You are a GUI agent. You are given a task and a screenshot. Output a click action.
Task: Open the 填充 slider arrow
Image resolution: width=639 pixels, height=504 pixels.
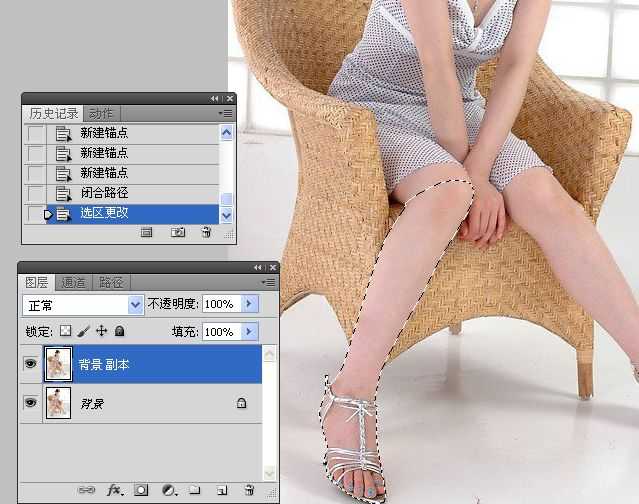coord(249,332)
